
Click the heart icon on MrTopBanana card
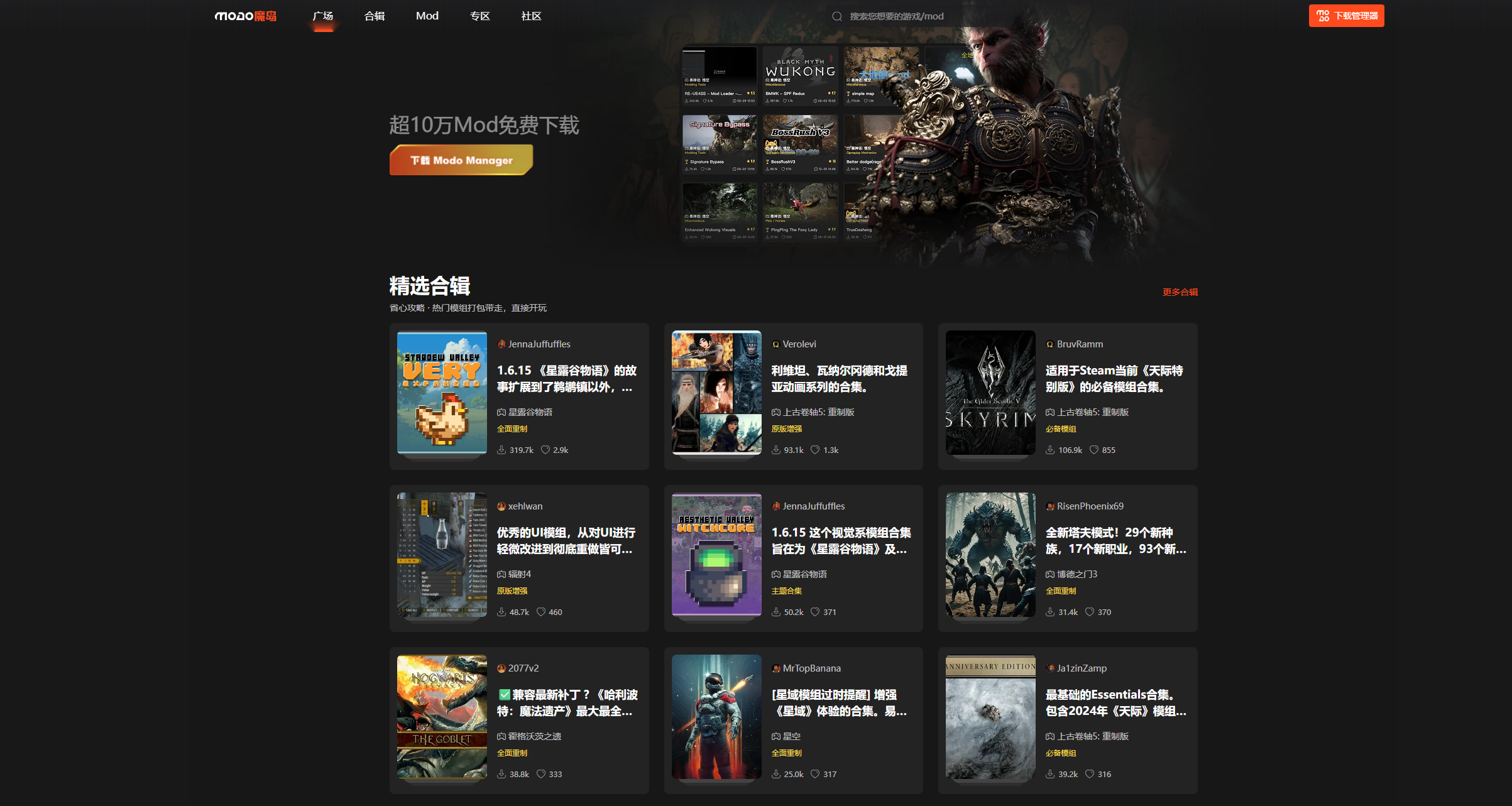[815, 774]
